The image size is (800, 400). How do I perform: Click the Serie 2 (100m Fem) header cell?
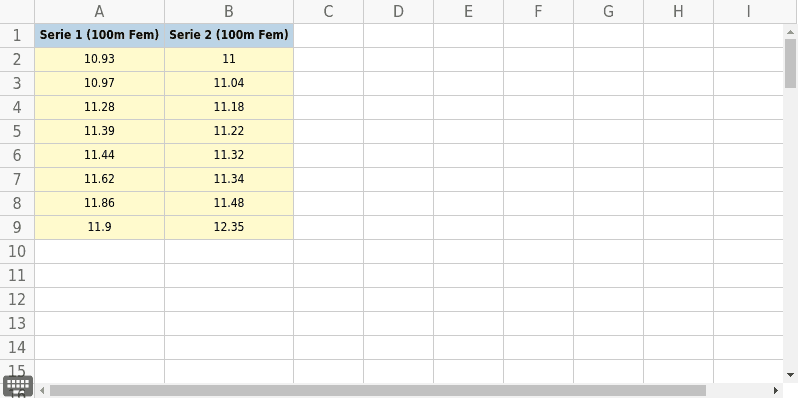click(x=229, y=35)
